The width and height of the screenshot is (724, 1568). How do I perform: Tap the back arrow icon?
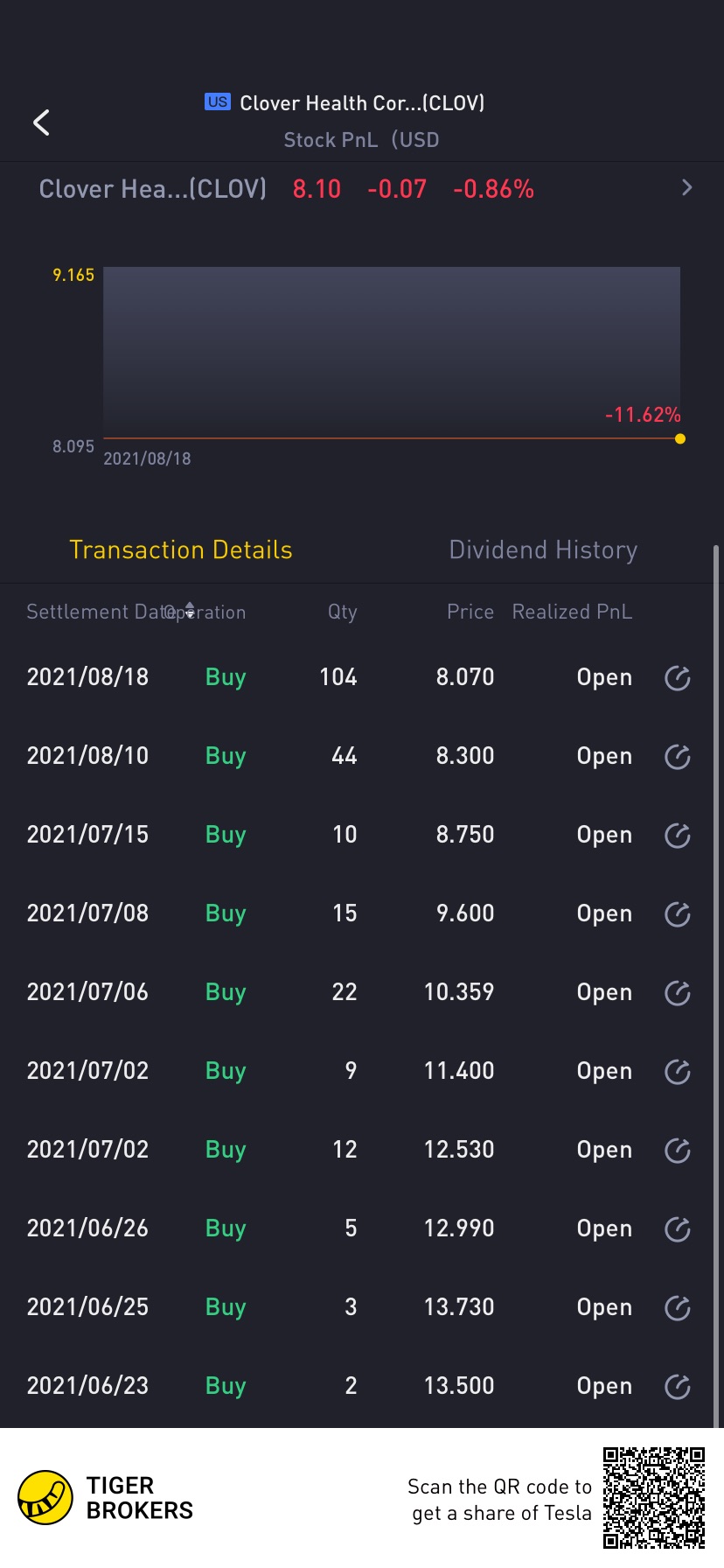[x=41, y=122]
